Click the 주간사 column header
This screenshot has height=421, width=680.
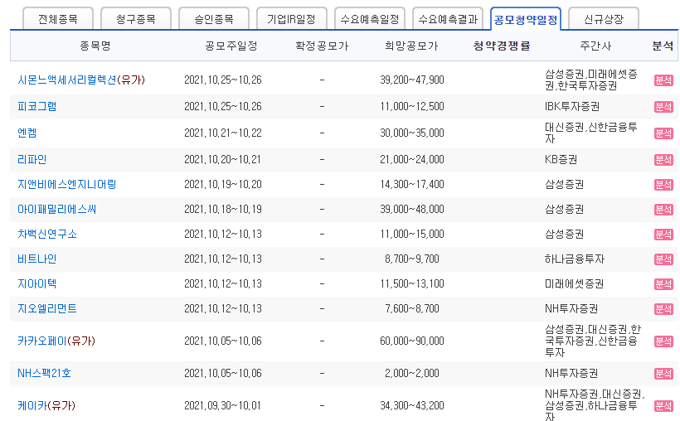595,46
